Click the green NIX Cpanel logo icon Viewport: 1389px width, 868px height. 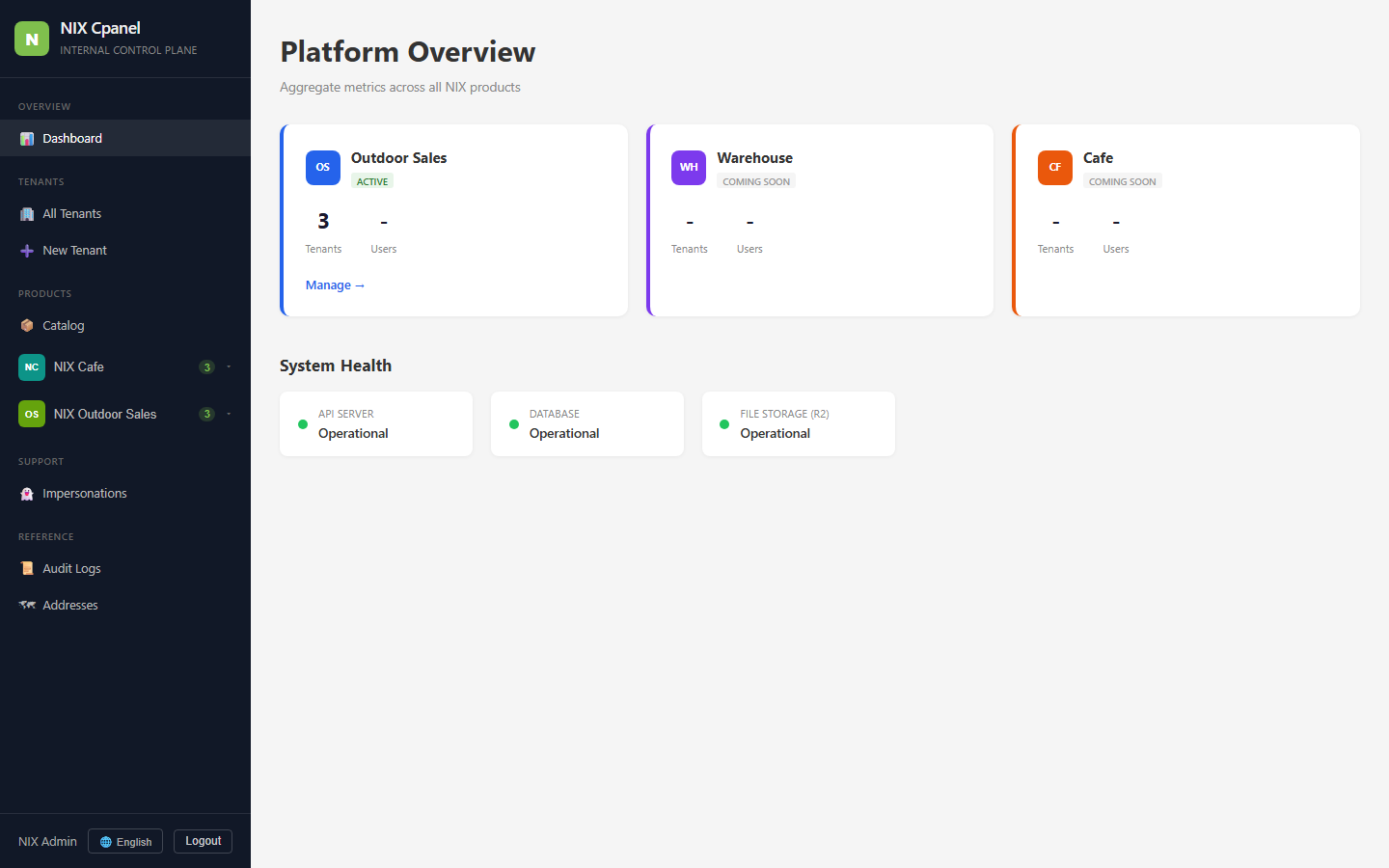point(32,39)
